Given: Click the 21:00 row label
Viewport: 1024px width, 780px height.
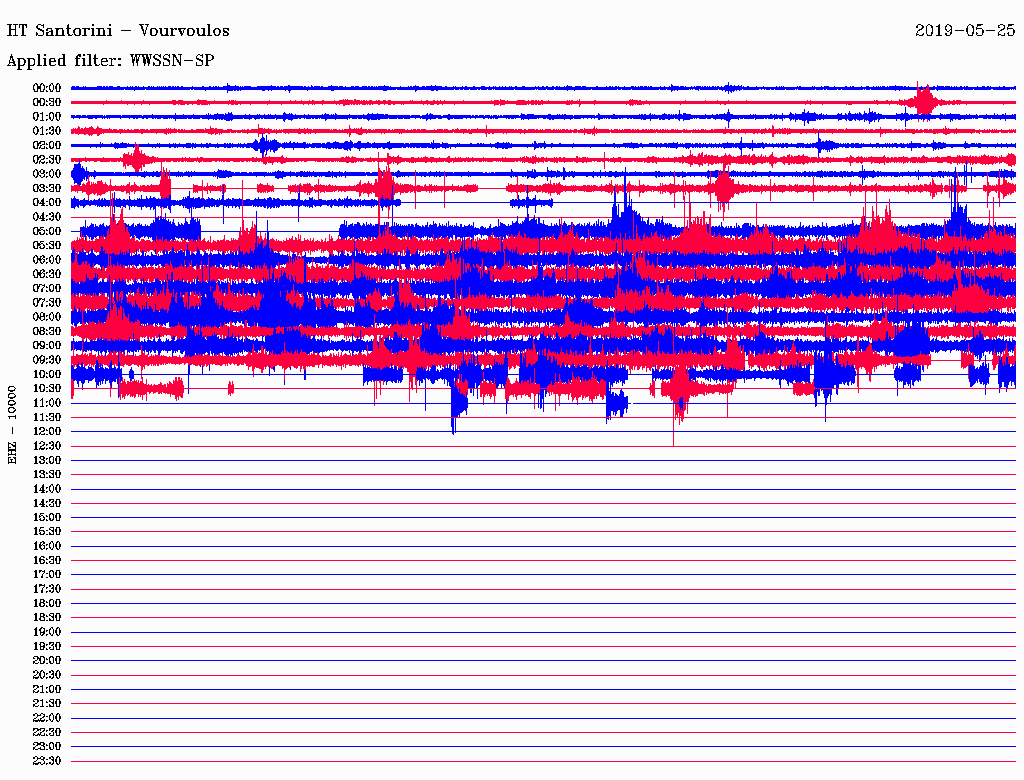Looking at the screenshot, I should tap(47, 689).
